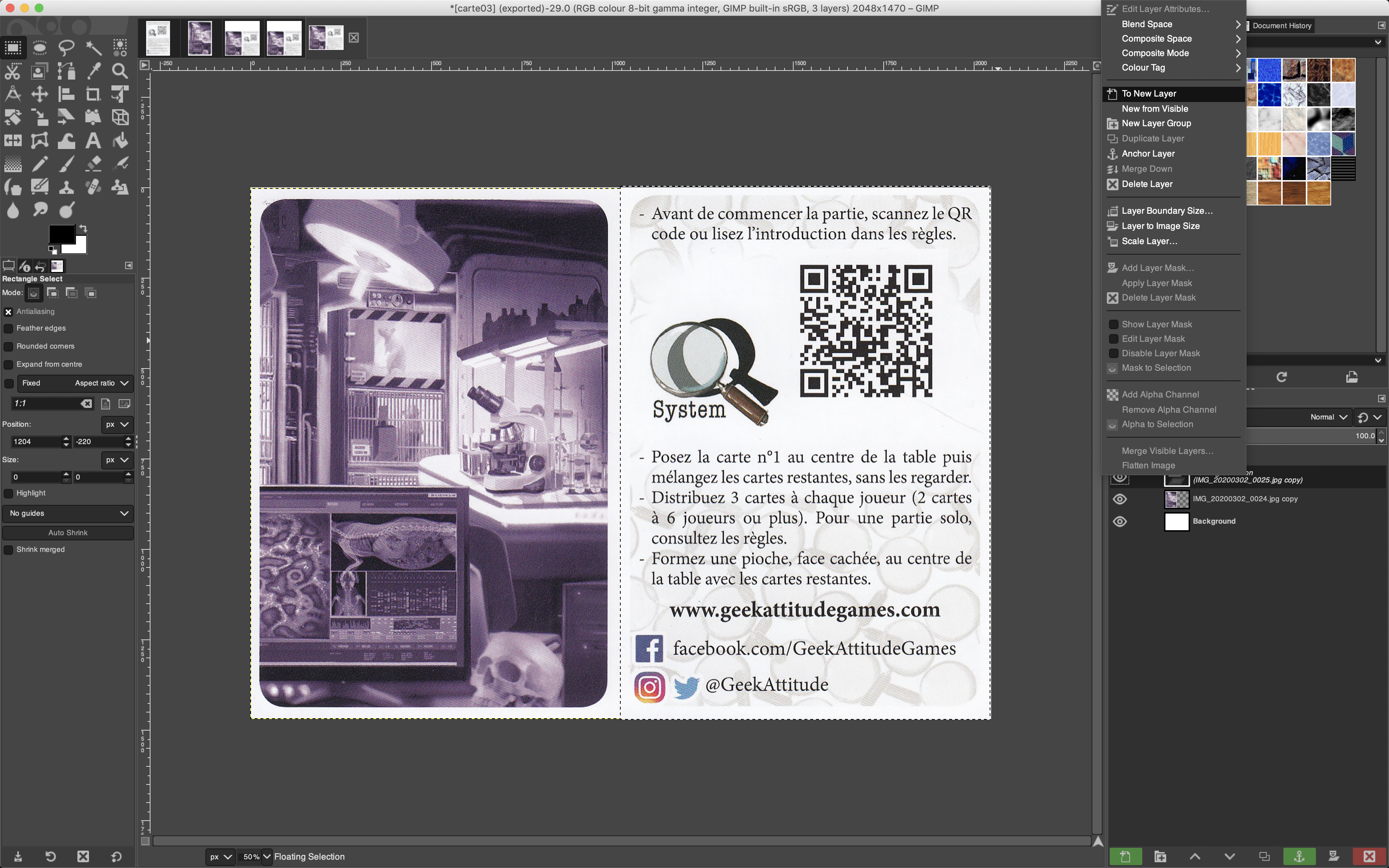Screen dimensions: 1389x868
Task: Select the Colour Picker eyedropper tool
Action: (93, 71)
